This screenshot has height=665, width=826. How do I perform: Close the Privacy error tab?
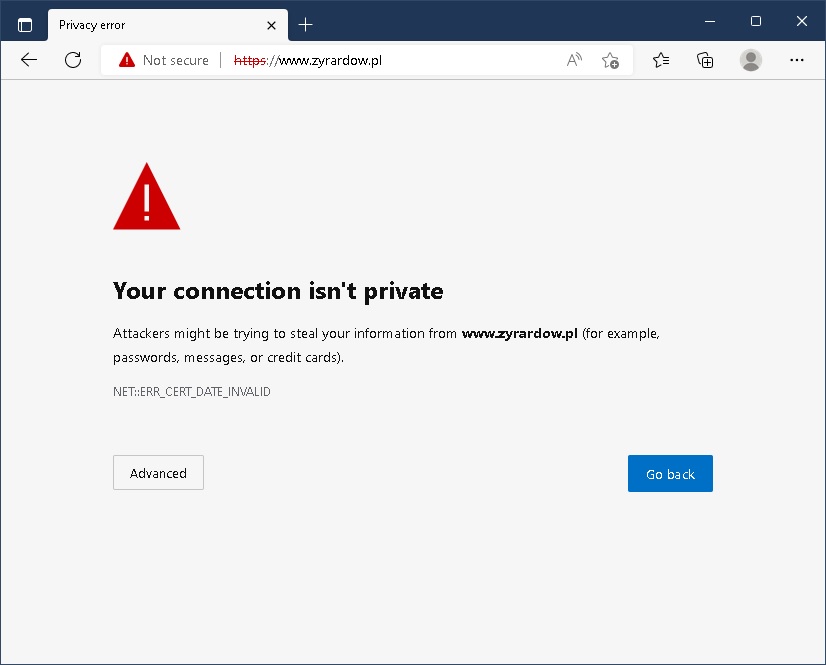point(271,25)
